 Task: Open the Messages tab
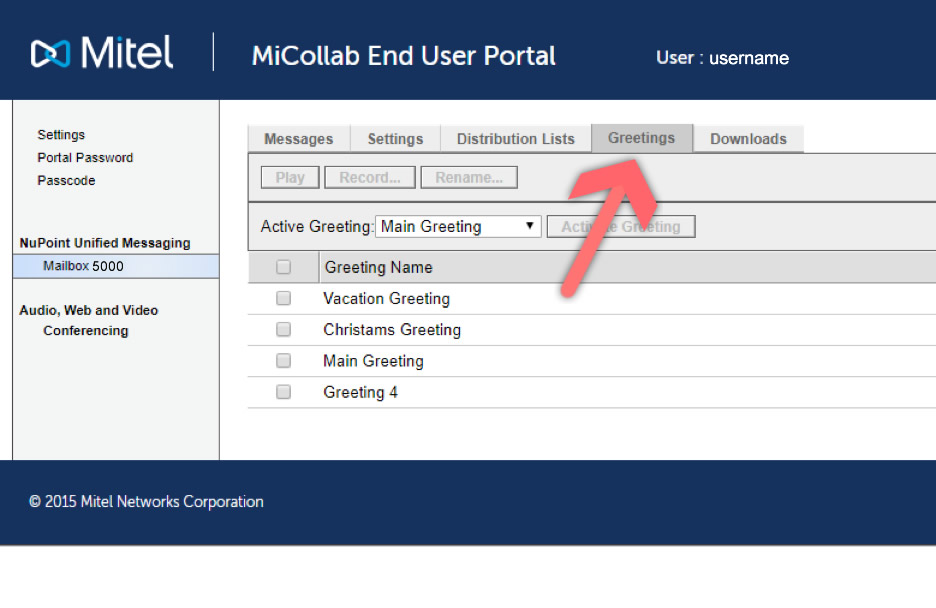[298, 139]
